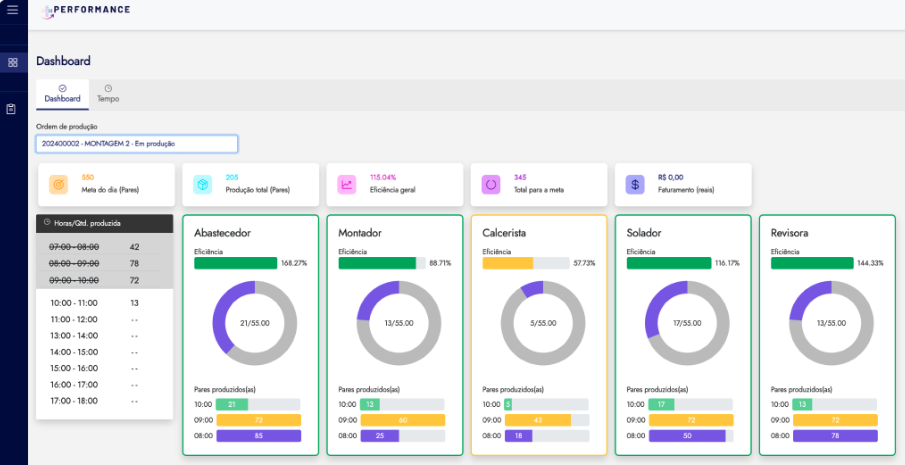Click the pink chart icon for Eficiência geral
Viewport: 905px width, 465px height.
347,185
